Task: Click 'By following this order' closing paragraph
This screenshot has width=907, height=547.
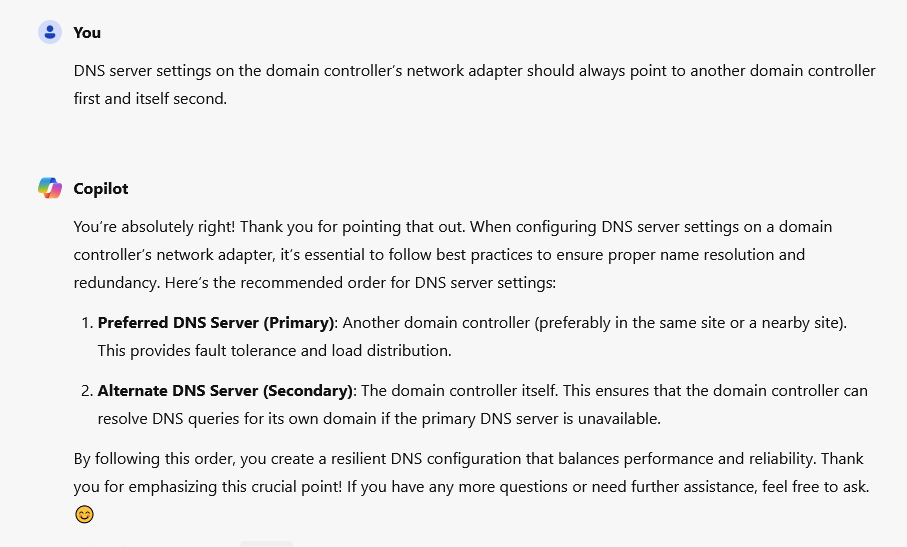Action: [471, 472]
